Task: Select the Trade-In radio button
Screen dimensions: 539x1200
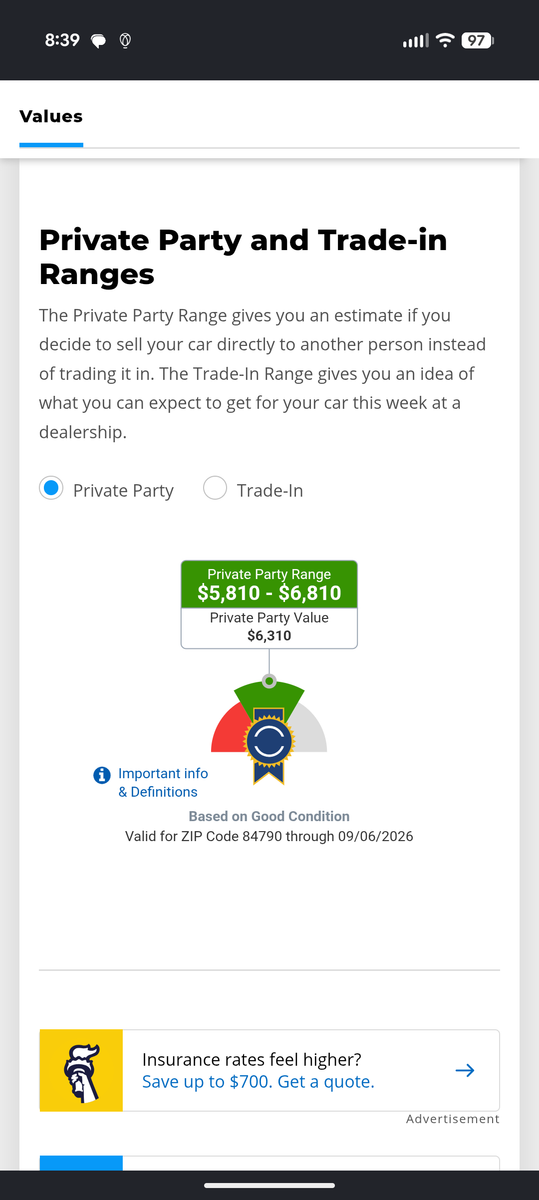Action: 215,489
